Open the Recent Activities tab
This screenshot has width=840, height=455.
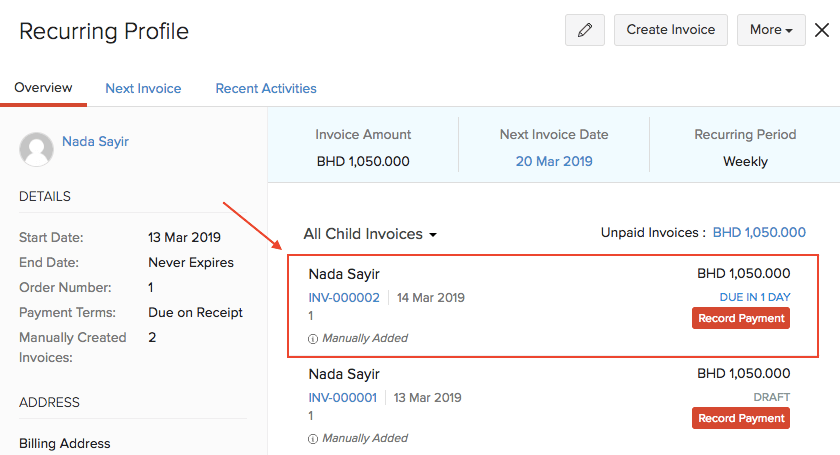click(x=266, y=88)
